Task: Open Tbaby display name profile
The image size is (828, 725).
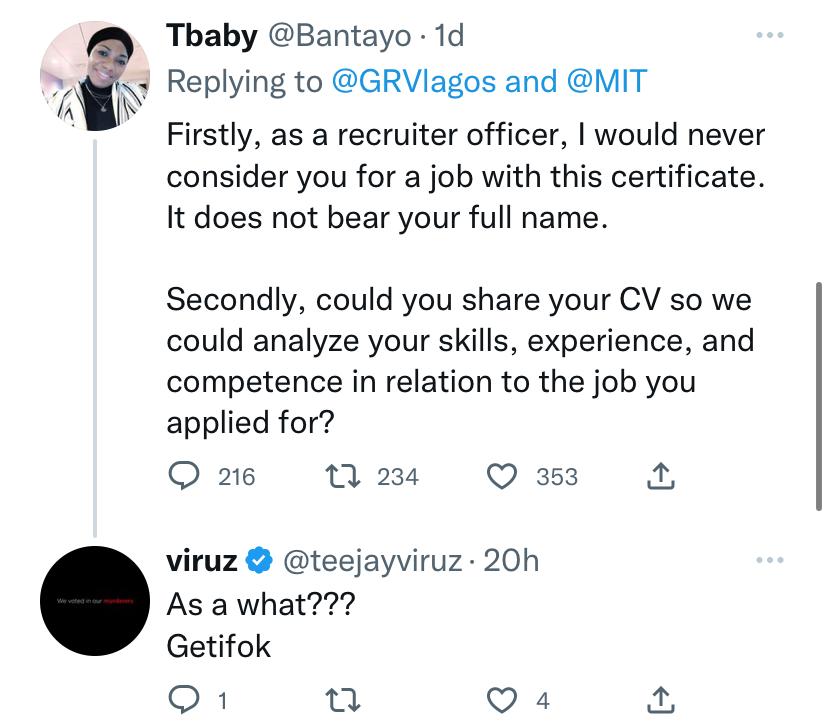Action: click(x=212, y=36)
